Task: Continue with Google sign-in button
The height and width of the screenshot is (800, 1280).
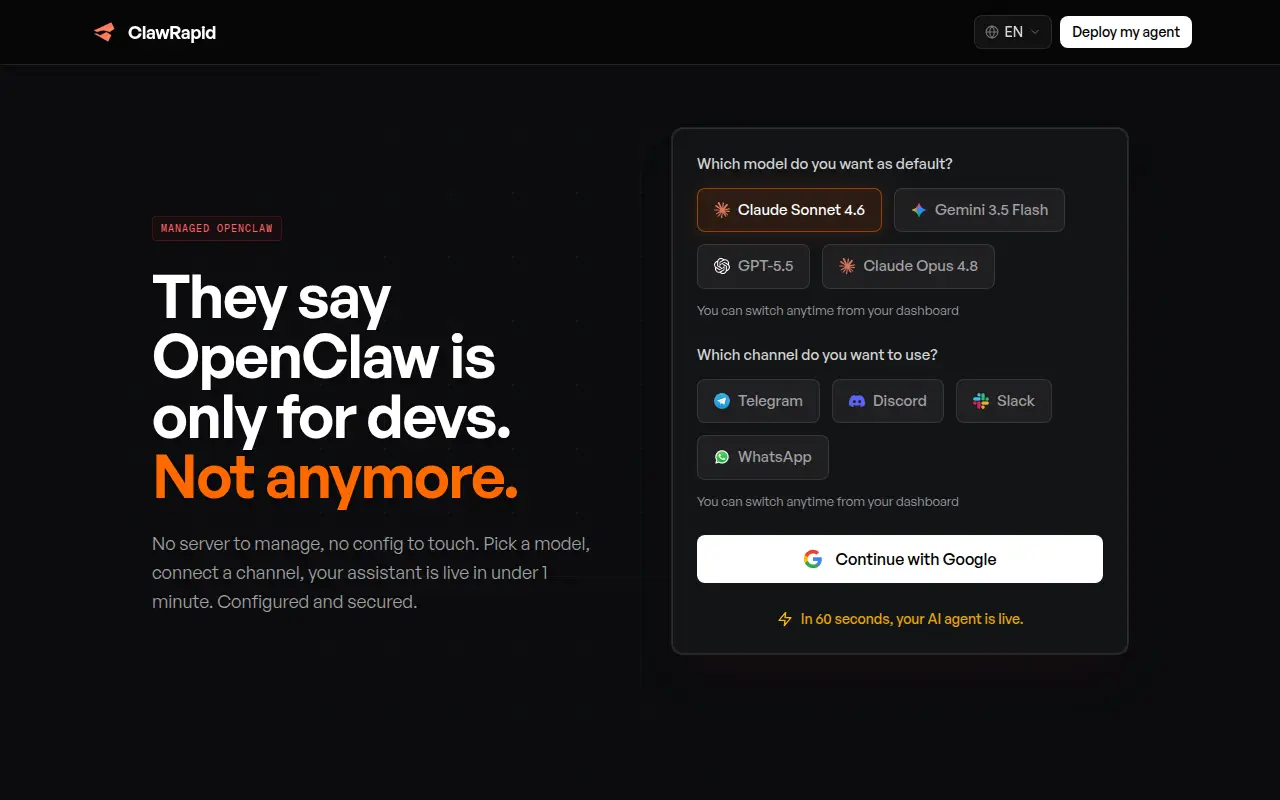Action: (x=900, y=559)
